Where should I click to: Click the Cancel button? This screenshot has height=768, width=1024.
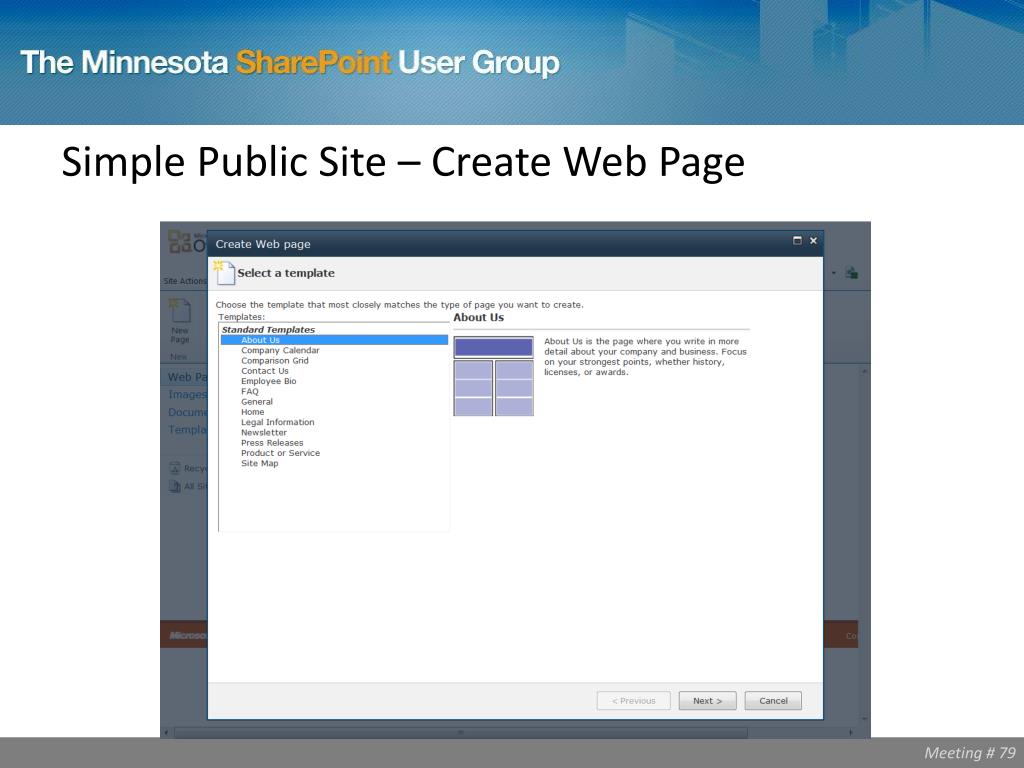pyautogui.click(x=773, y=701)
